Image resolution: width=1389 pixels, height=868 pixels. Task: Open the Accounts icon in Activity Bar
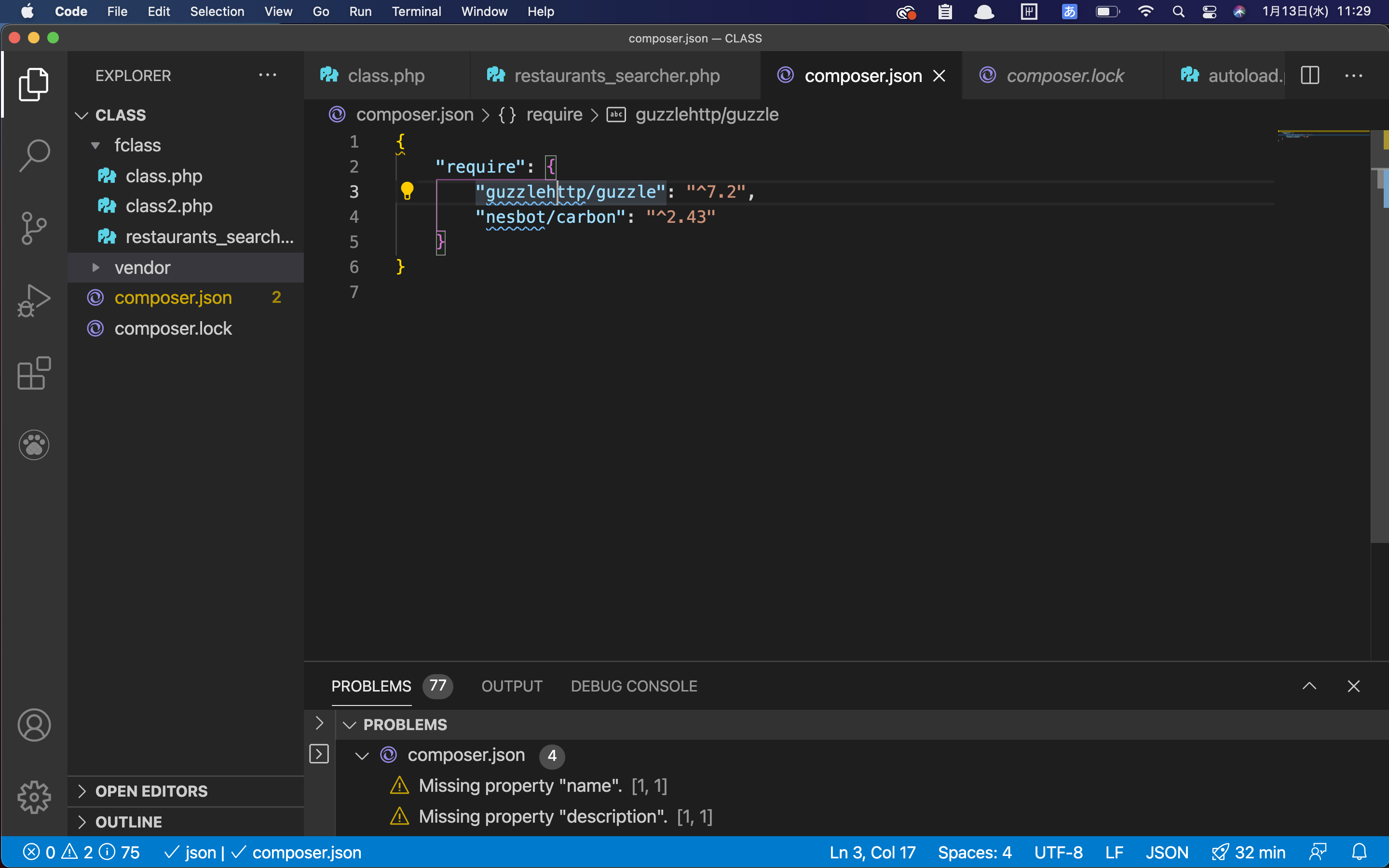pyautogui.click(x=34, y=724)
